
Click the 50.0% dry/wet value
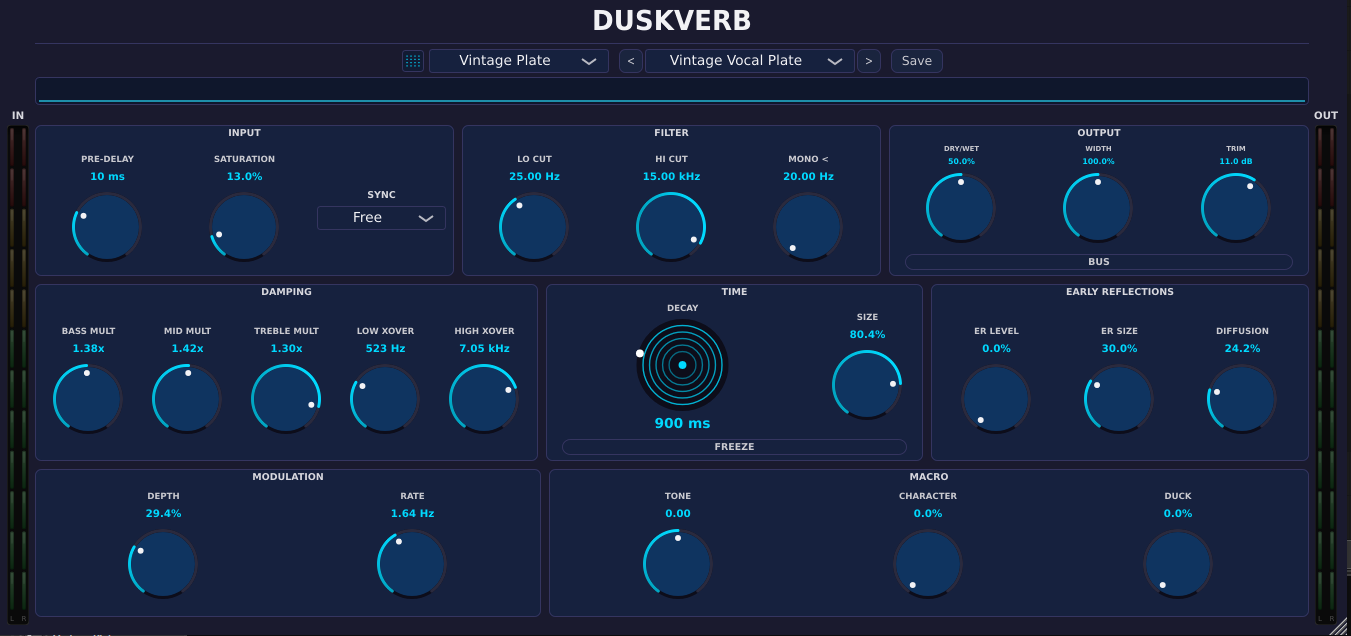point(961,161)
